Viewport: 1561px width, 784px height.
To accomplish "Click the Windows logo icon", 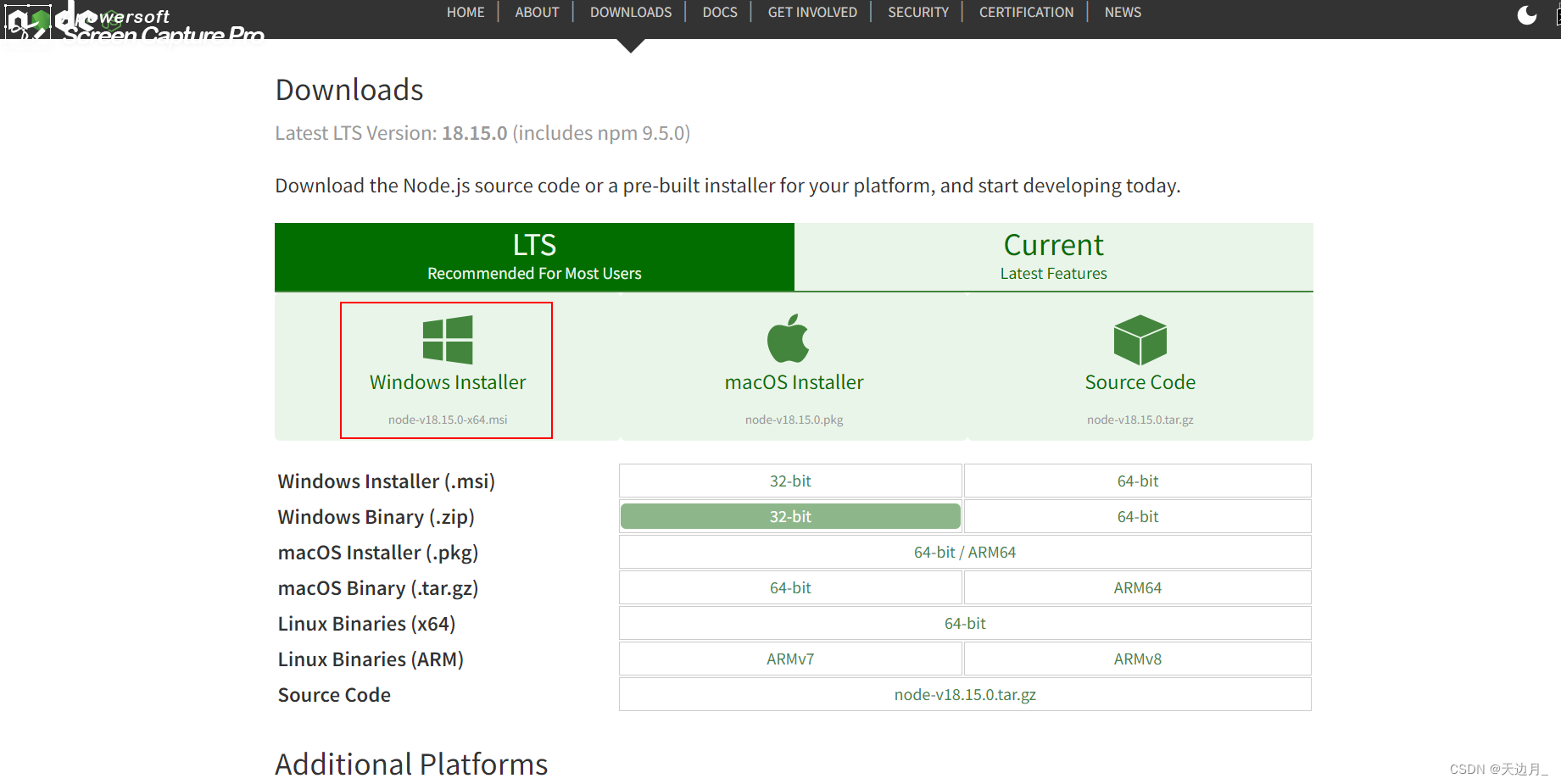I will click(448, 340).
